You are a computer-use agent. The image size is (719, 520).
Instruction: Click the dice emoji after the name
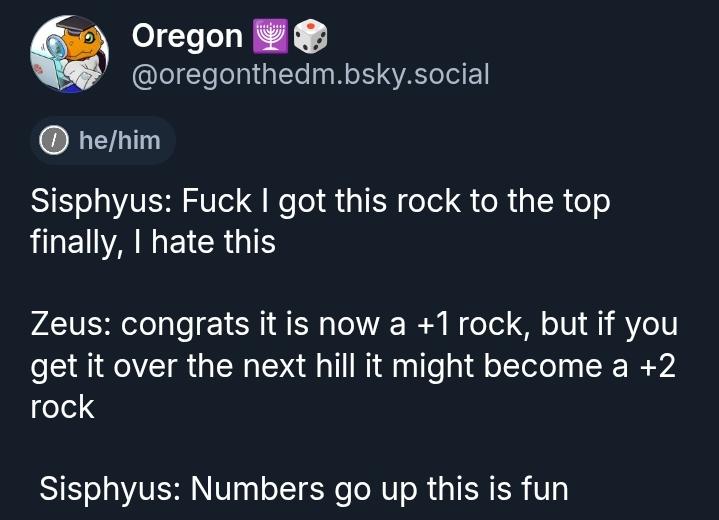tap(310, 37)
